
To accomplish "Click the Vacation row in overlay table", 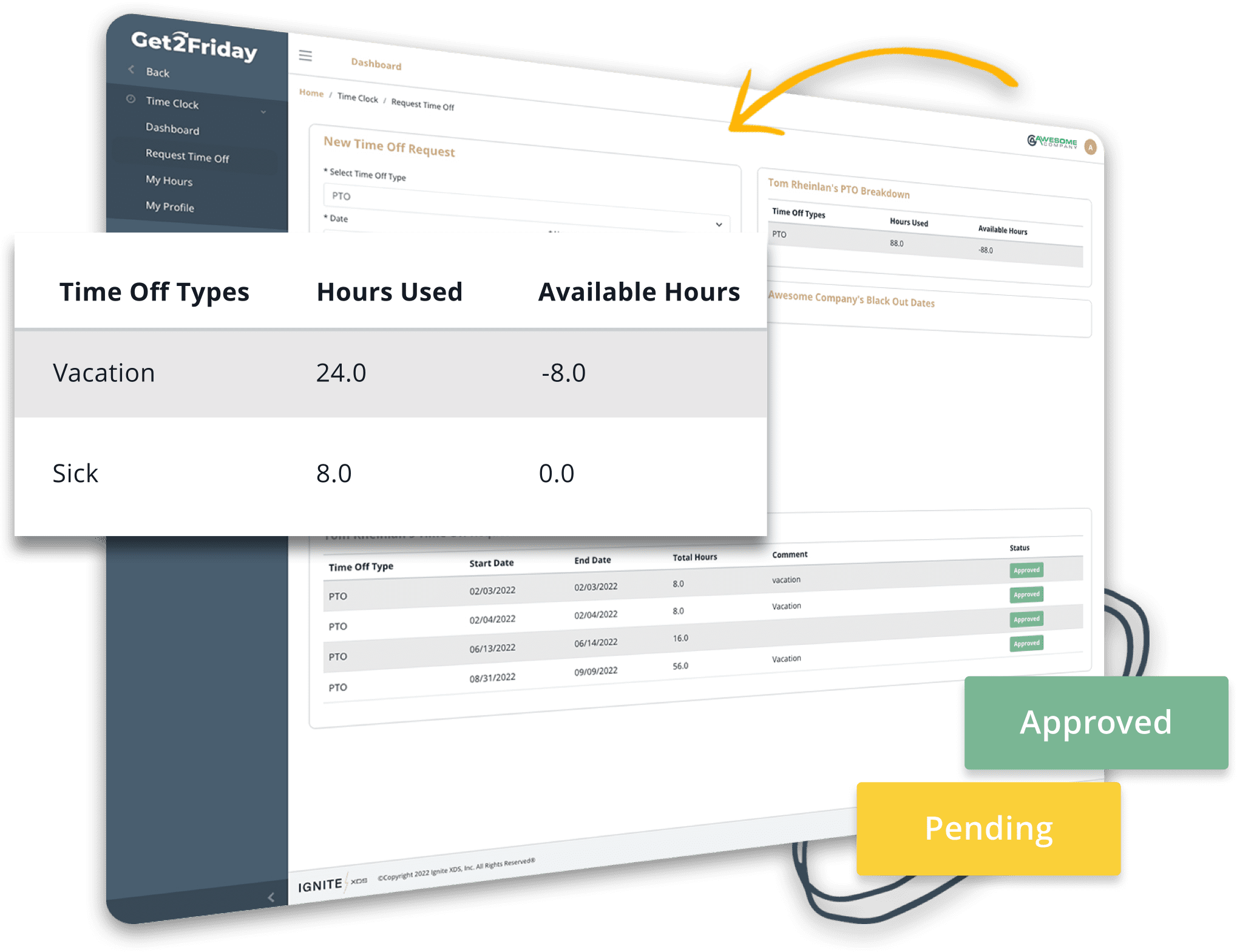I will [x=391, y=373].
